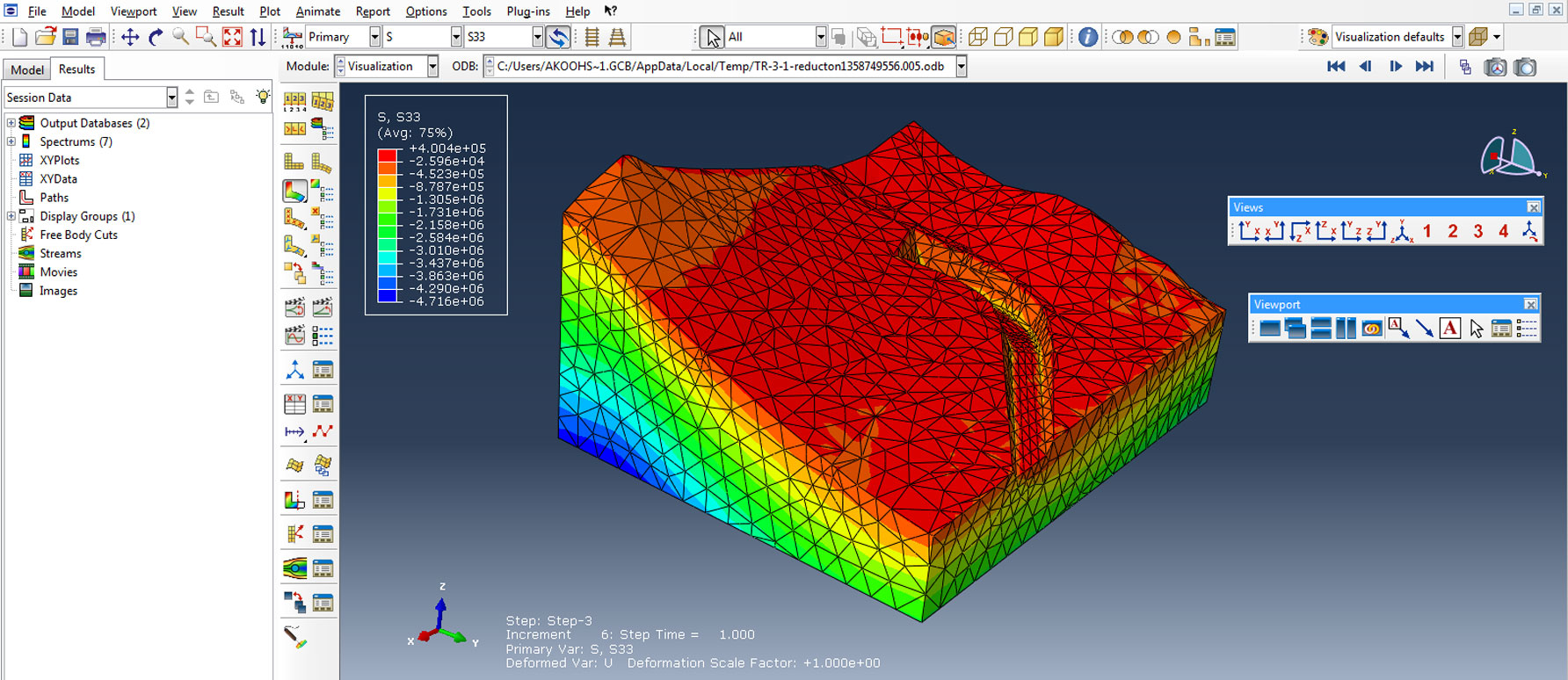Jump to last frame of the animation
Image resolution: width=1568 pixels, height=680 pixels.
[x=1425, y=67]
